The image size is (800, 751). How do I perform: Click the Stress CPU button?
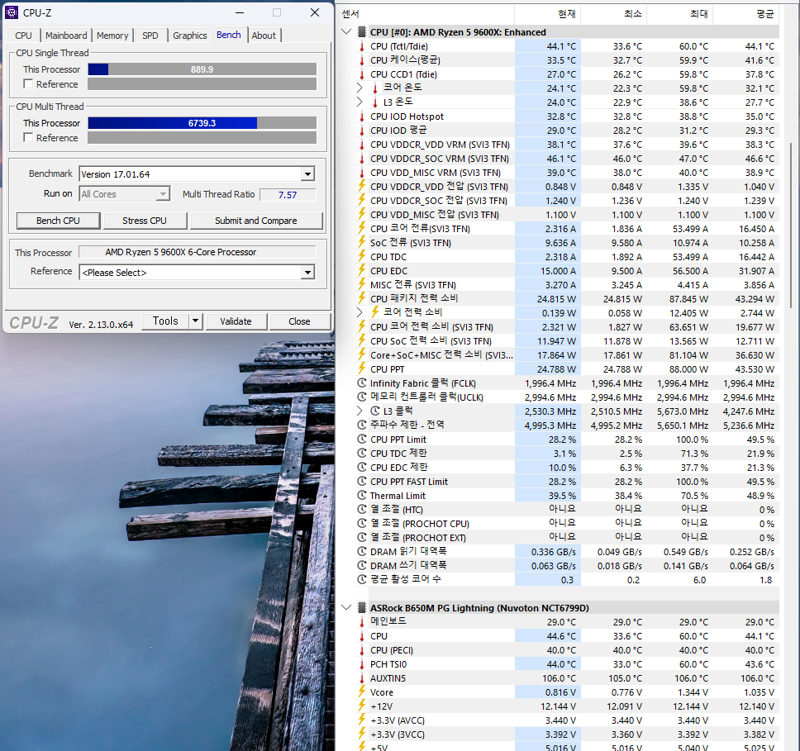144,220
